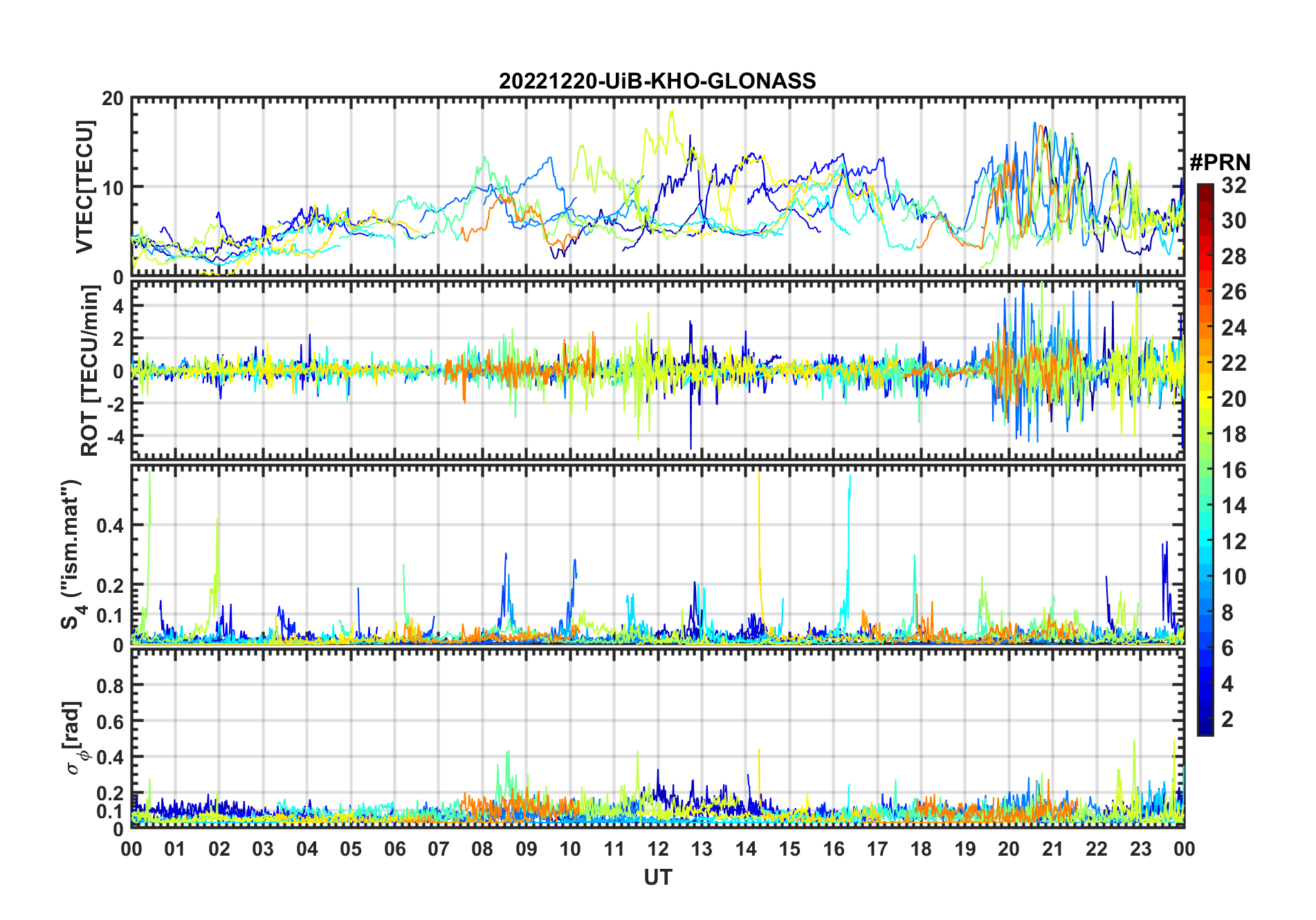This screenshot has height=920, width=1316.
Task: Select colorbar tick label 14
Action: click(1234, 506)
